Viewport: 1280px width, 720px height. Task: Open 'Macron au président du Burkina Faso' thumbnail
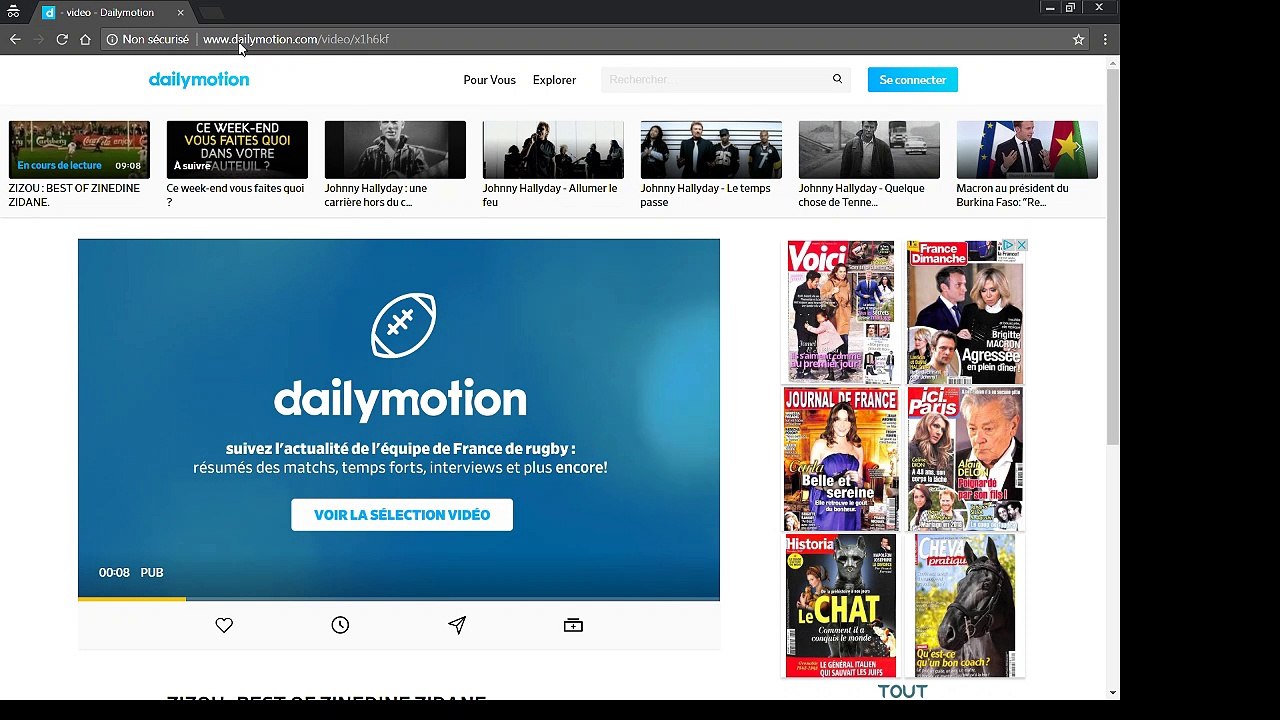pos(1027,150)
